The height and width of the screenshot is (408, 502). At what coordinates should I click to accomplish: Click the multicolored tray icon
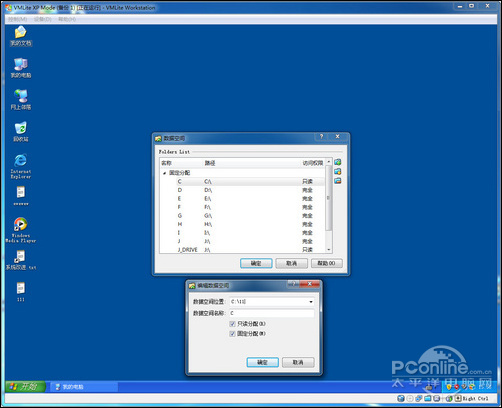(472, 387)
